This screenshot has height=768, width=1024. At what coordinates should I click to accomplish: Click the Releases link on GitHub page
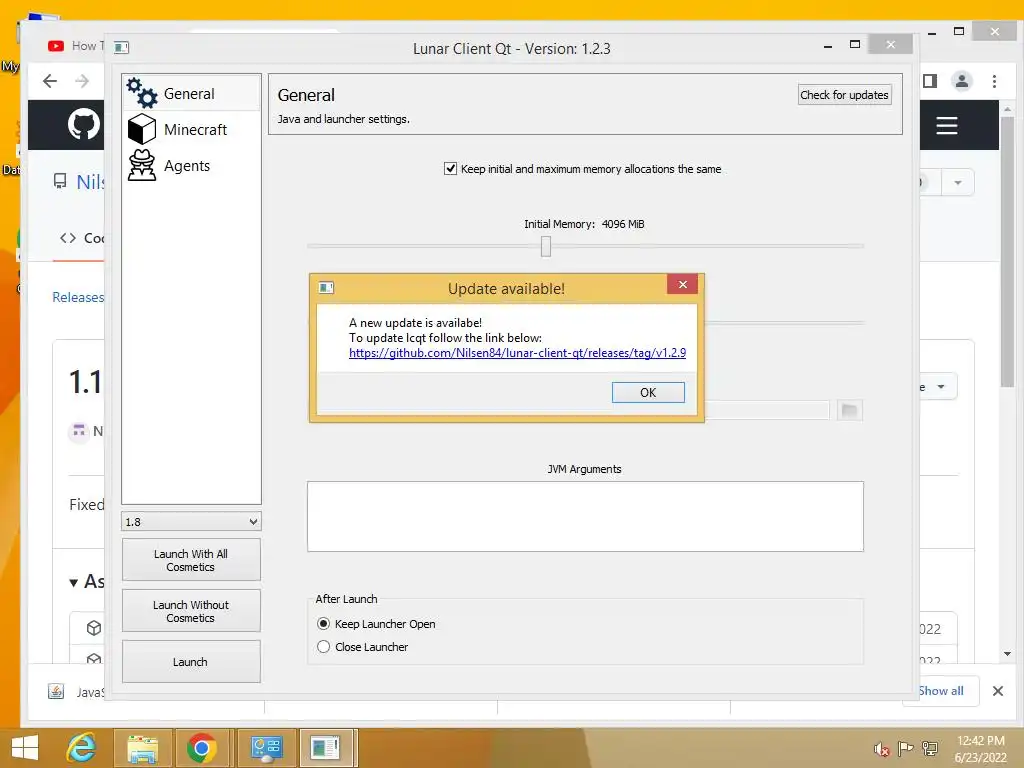pos(78,297)
